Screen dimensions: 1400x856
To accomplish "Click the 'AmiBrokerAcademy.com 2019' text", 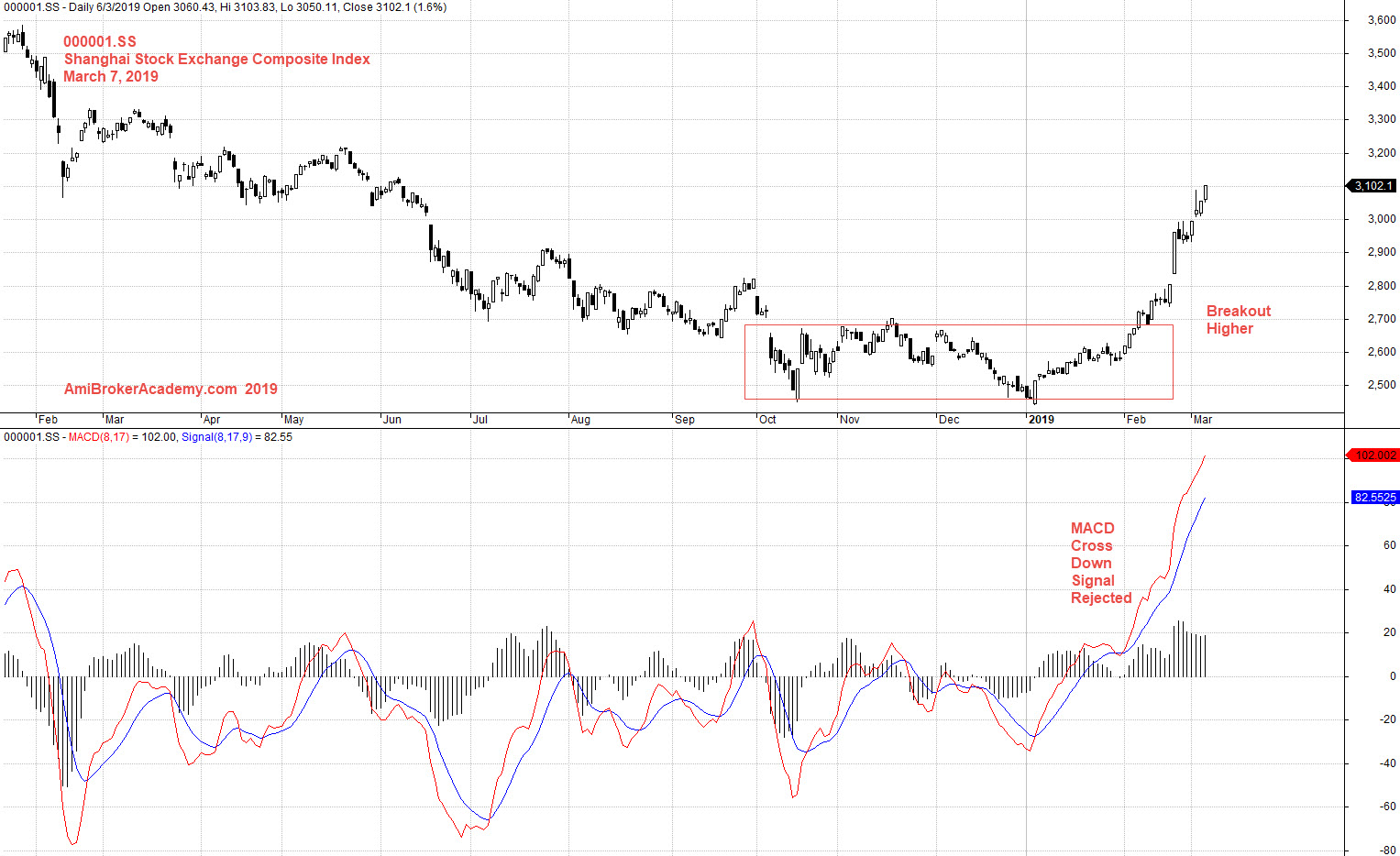I will [171, 389].
